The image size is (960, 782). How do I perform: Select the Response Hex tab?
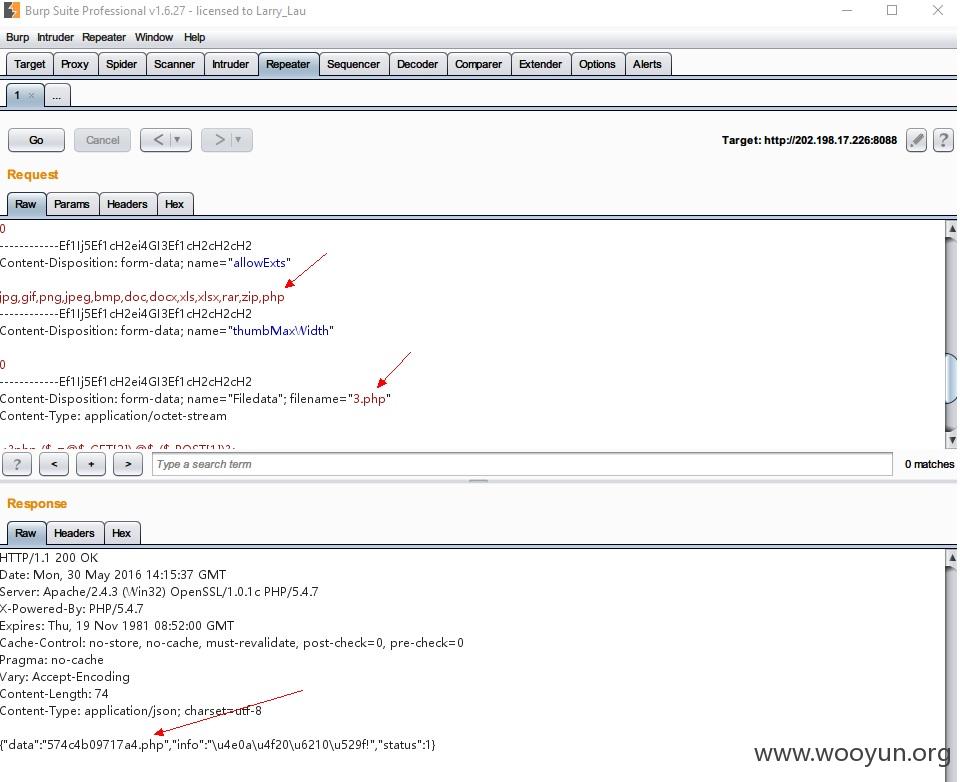click(121, 533)
